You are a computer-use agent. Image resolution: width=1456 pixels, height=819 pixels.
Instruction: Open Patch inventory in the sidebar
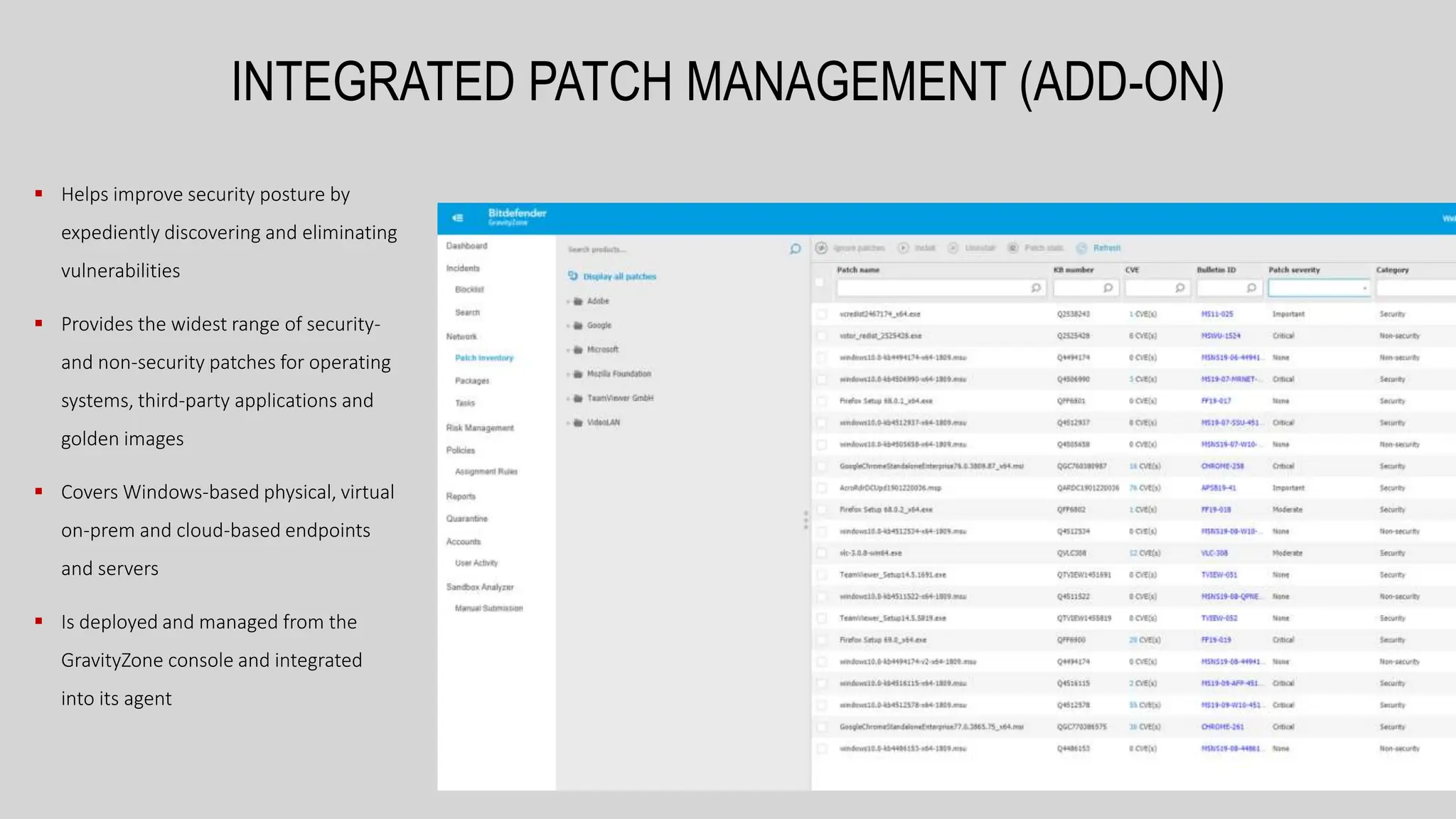pyautogui.click(x=484, y=358)
